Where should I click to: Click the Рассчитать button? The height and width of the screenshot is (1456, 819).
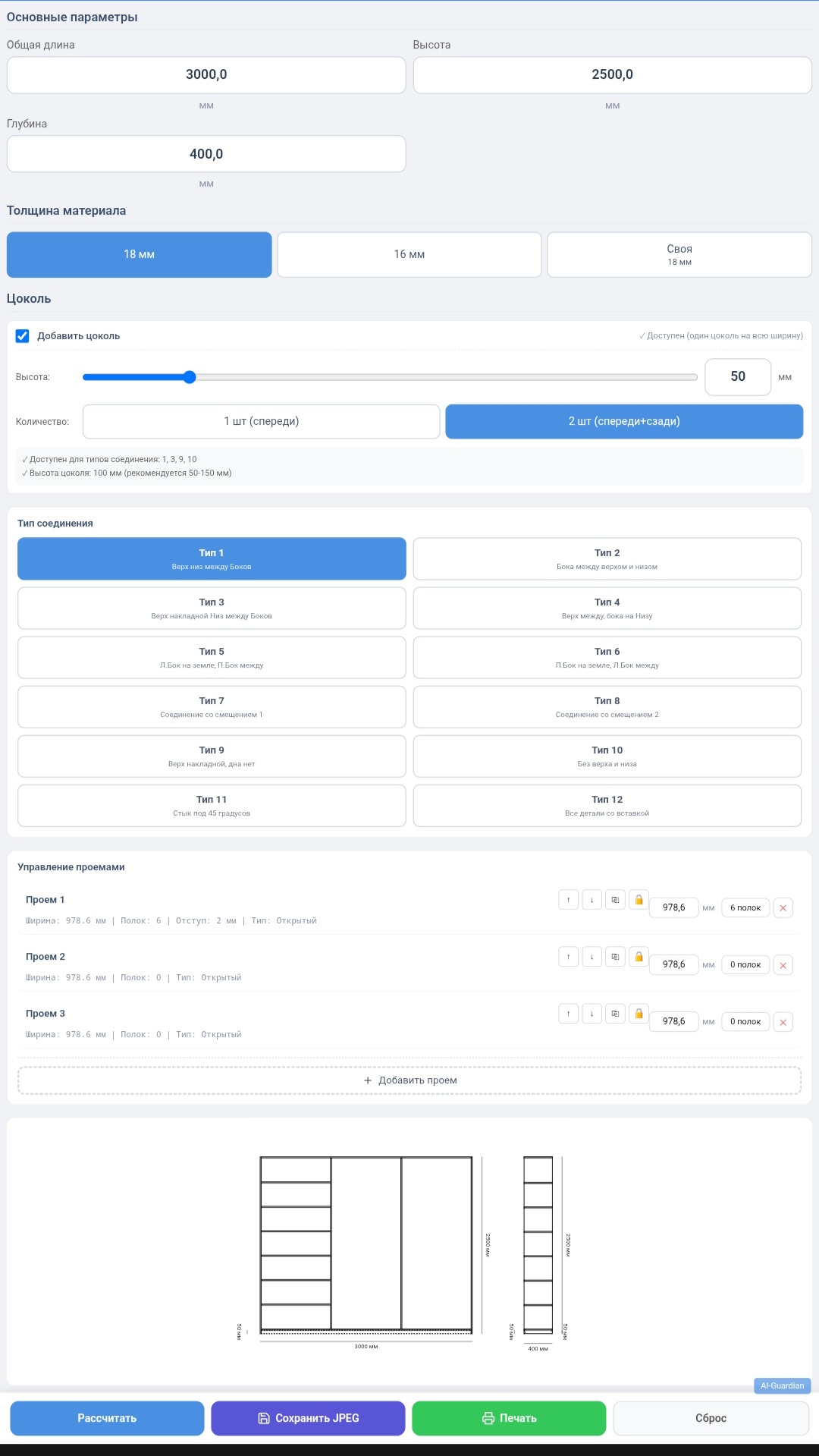click(x=107, y=1418)
